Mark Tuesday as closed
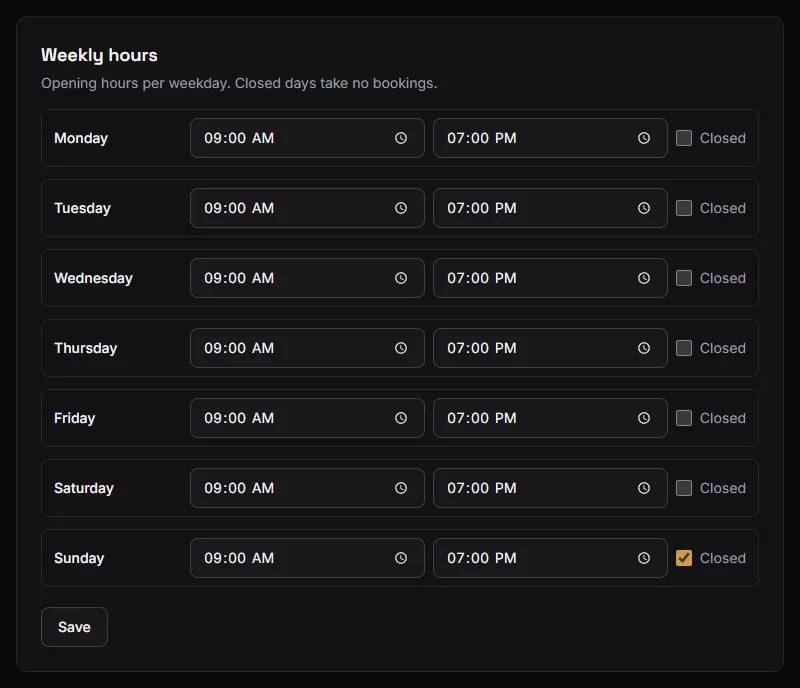 (x=684, y=208)
